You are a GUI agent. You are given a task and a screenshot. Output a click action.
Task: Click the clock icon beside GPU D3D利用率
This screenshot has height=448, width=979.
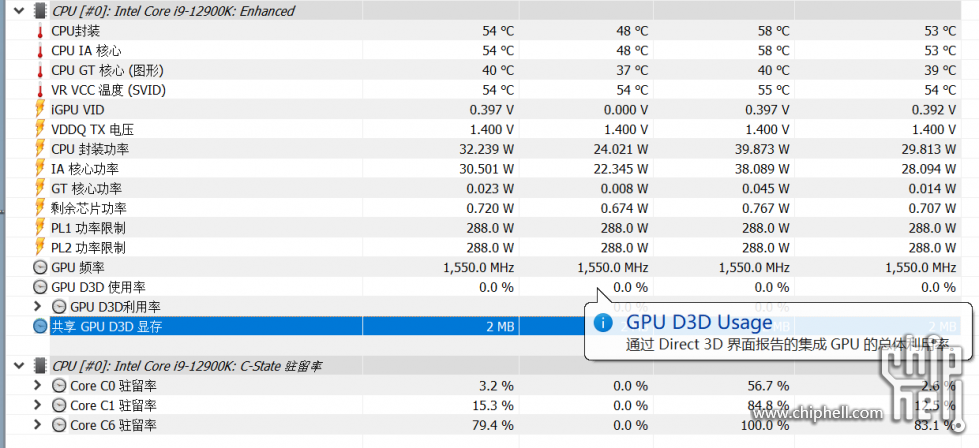pos(59,307)
